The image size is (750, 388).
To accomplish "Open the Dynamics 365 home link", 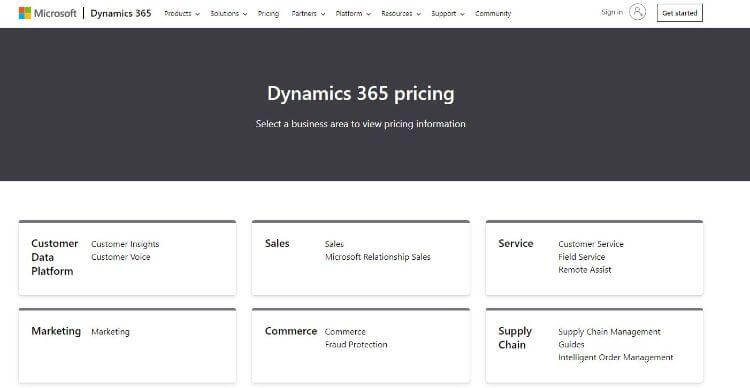I will [121, 13].
